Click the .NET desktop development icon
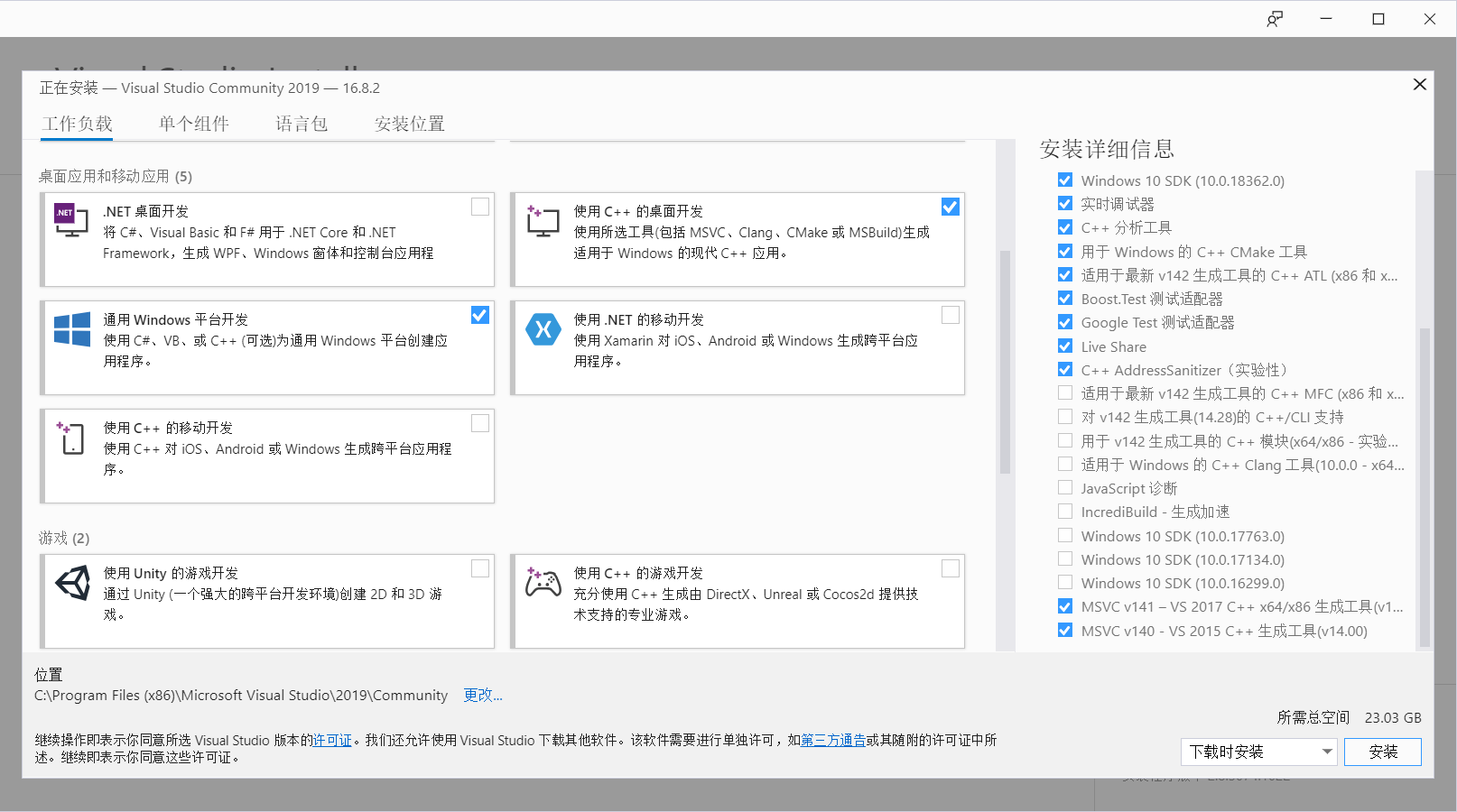 pos(71,220)
